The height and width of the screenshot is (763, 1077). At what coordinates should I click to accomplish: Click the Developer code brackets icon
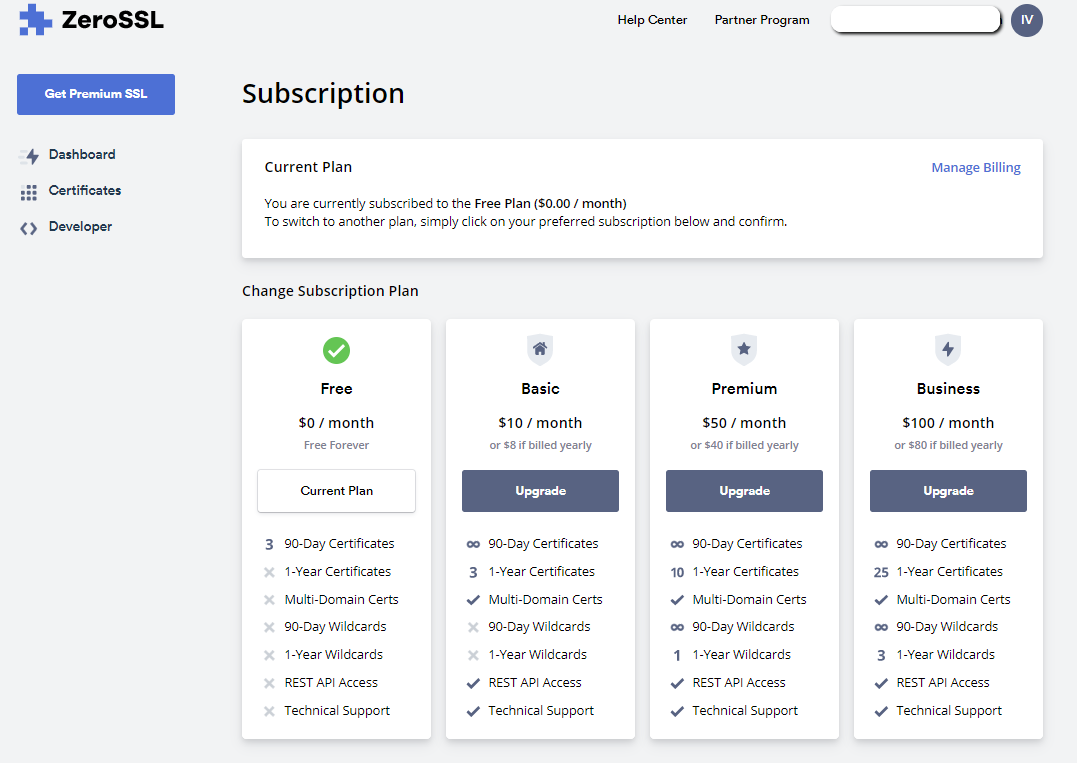[x=29, y=228]
